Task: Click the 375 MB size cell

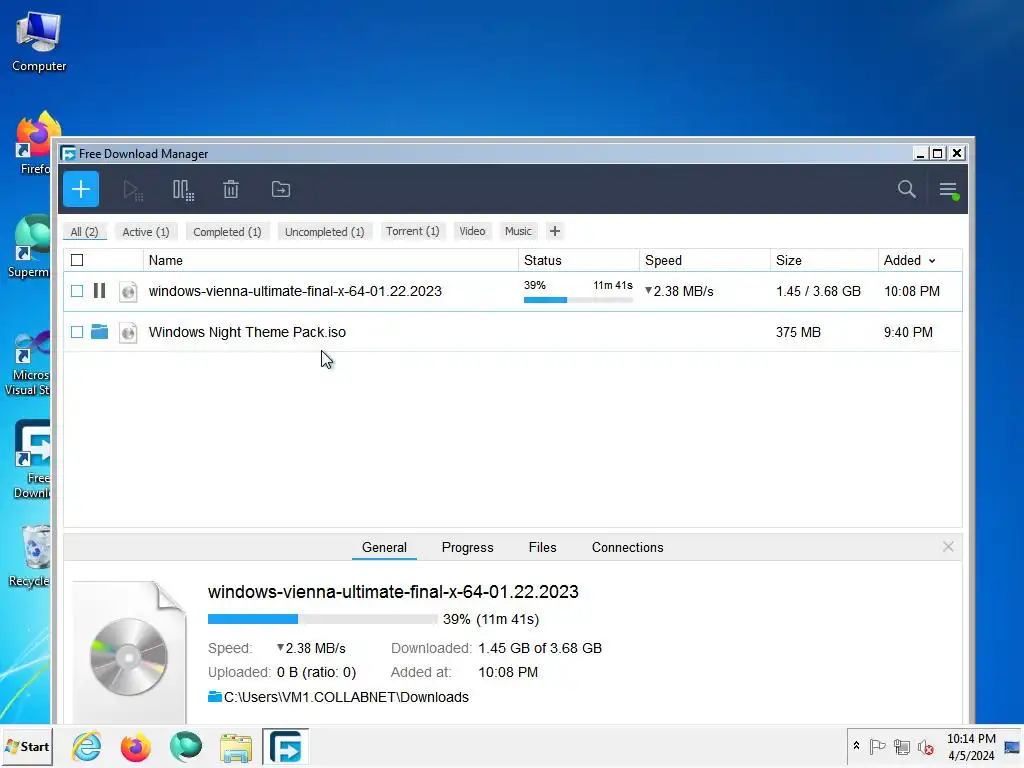Action: coord(798,332)
